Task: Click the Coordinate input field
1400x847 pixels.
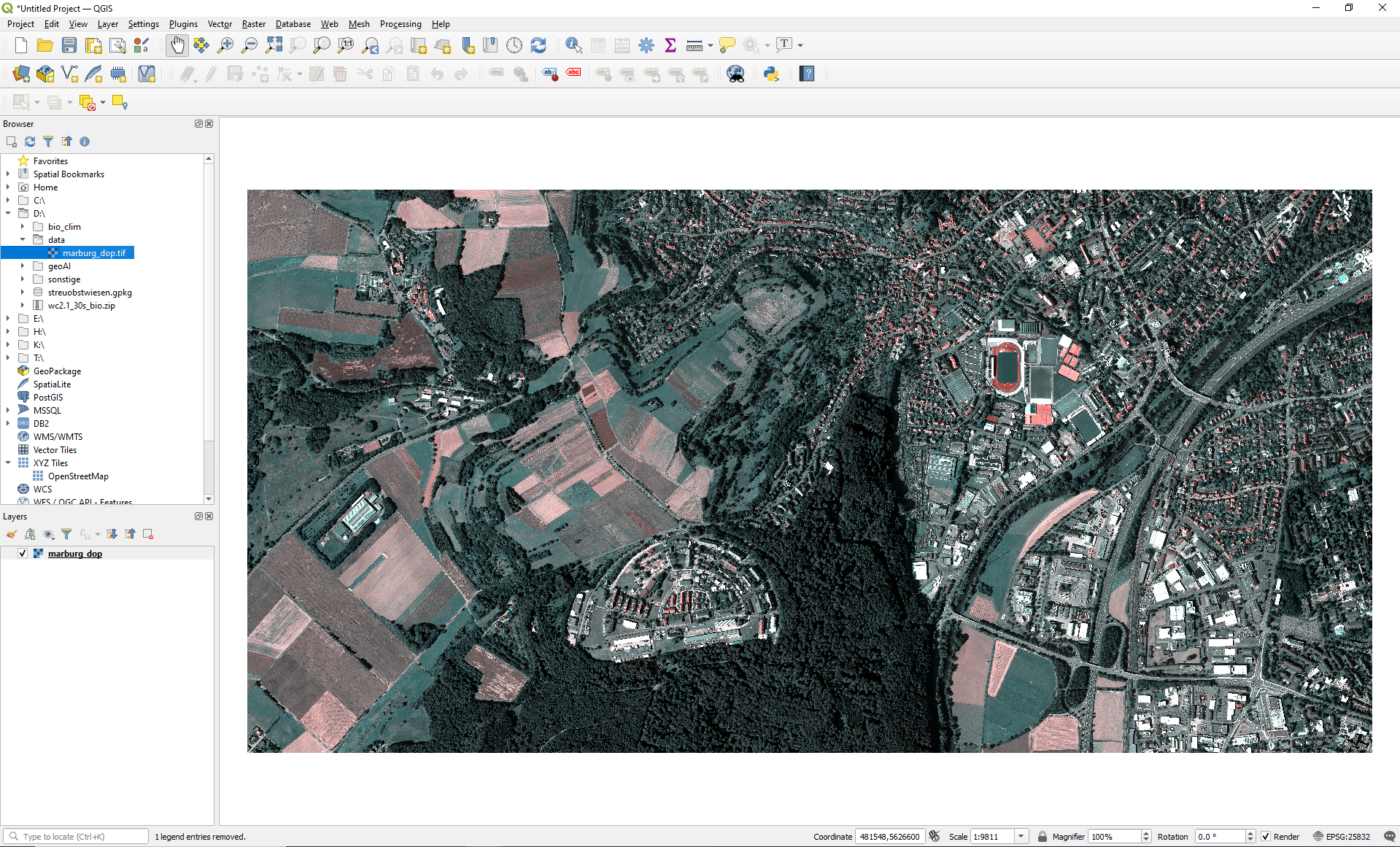Action: click(x=890, y=837)
